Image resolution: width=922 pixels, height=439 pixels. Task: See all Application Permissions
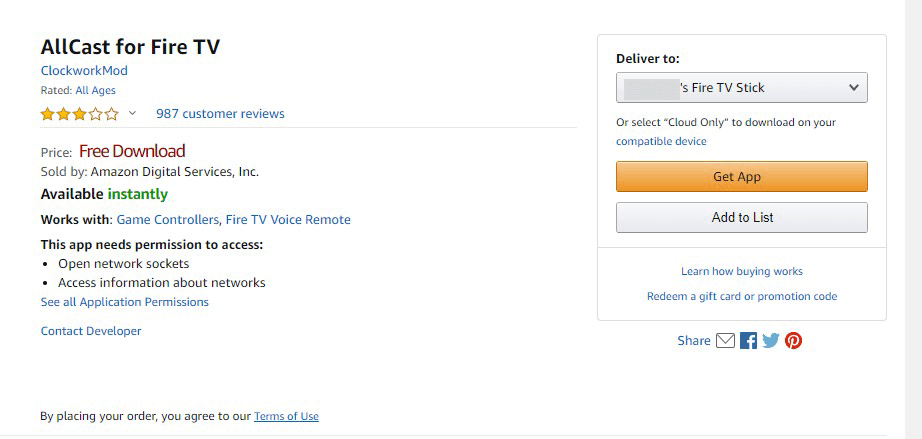pos(125,302)
